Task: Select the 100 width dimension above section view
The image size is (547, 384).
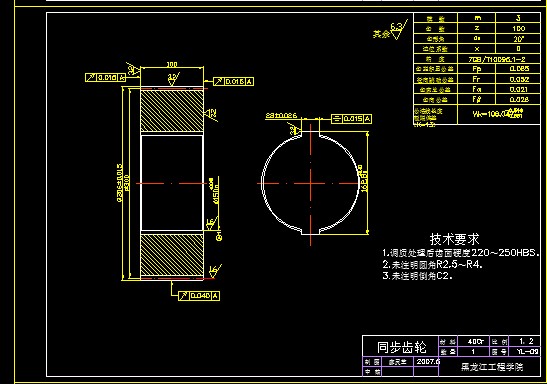Action: pos(172,64)
